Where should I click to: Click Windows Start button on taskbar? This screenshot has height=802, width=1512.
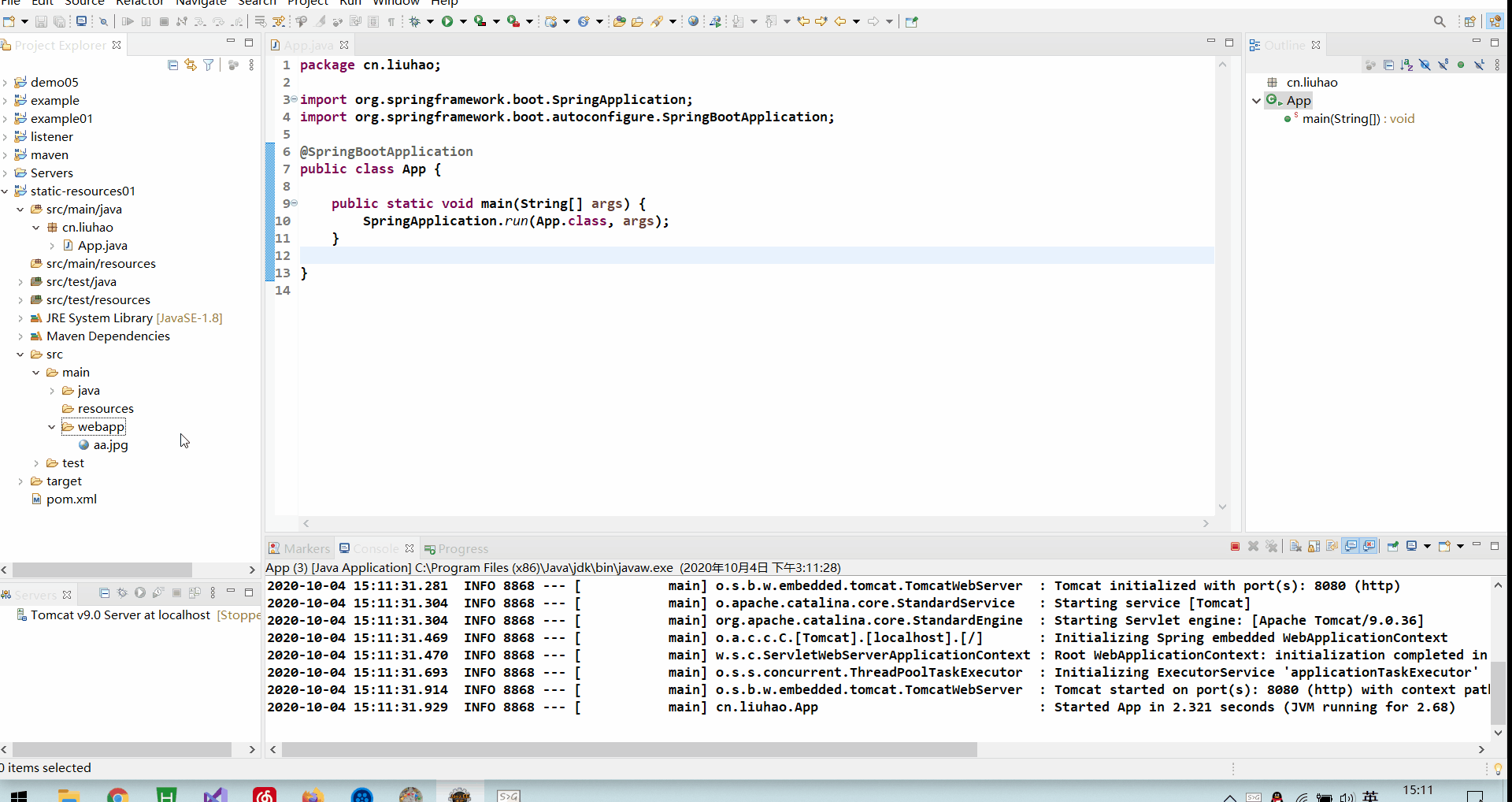19,795
